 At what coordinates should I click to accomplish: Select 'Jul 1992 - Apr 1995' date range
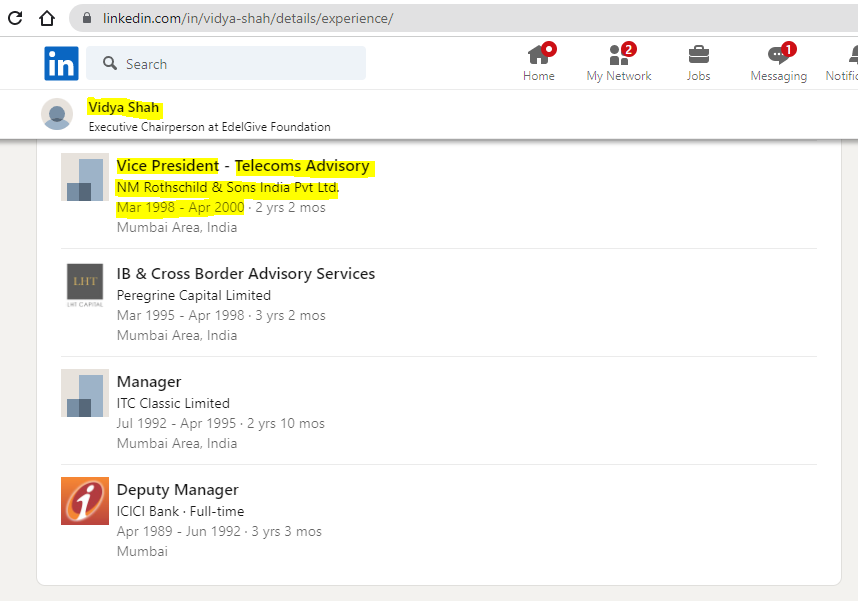coord(176,423)
